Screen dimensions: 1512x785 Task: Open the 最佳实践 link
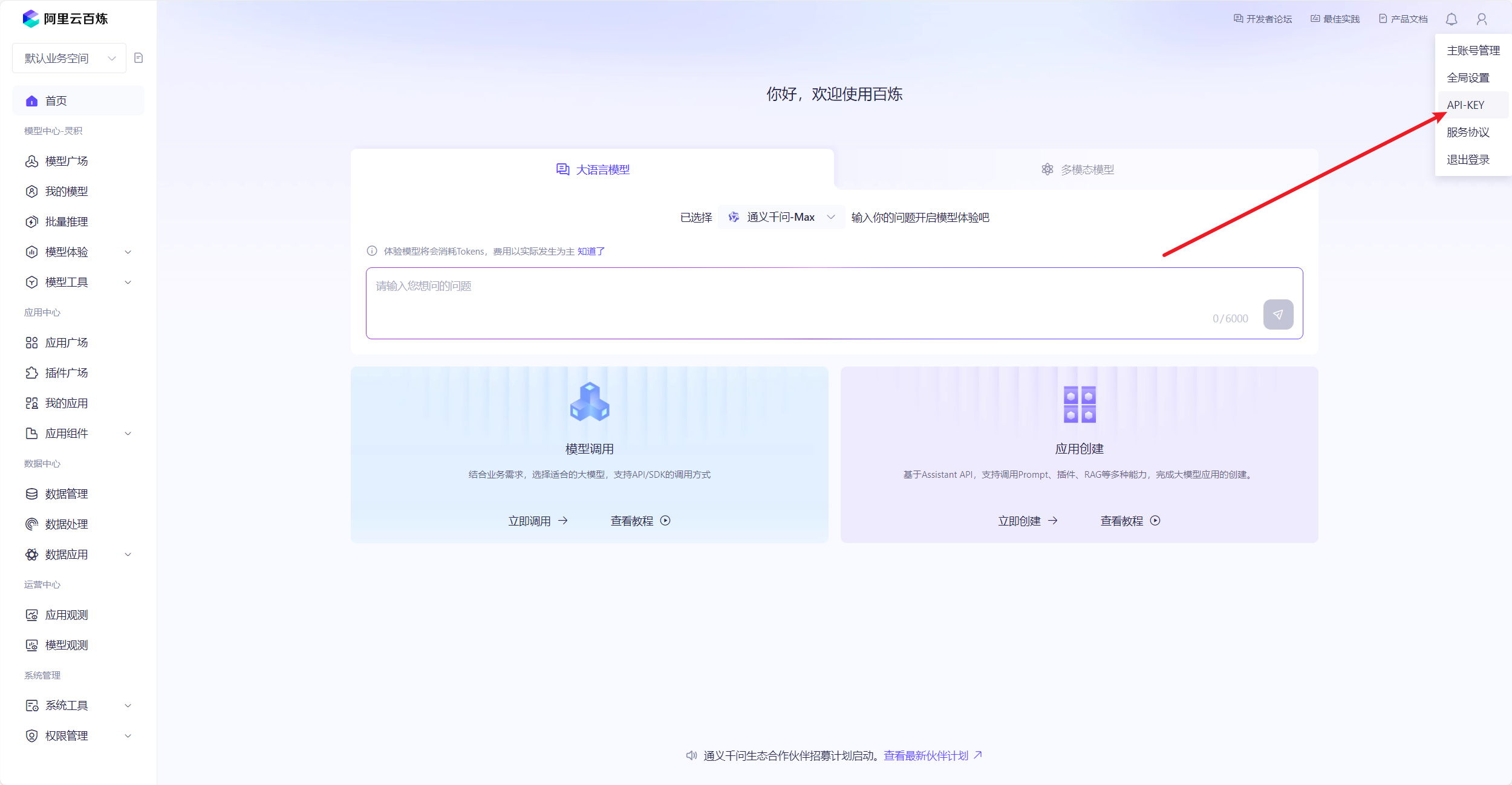click(x=1335, y=19)
